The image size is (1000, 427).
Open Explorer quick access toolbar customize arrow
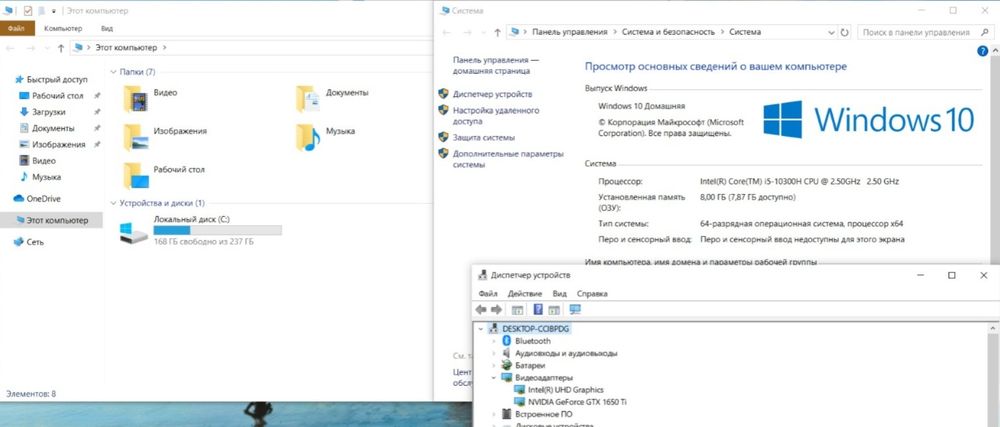pos(54,11)
